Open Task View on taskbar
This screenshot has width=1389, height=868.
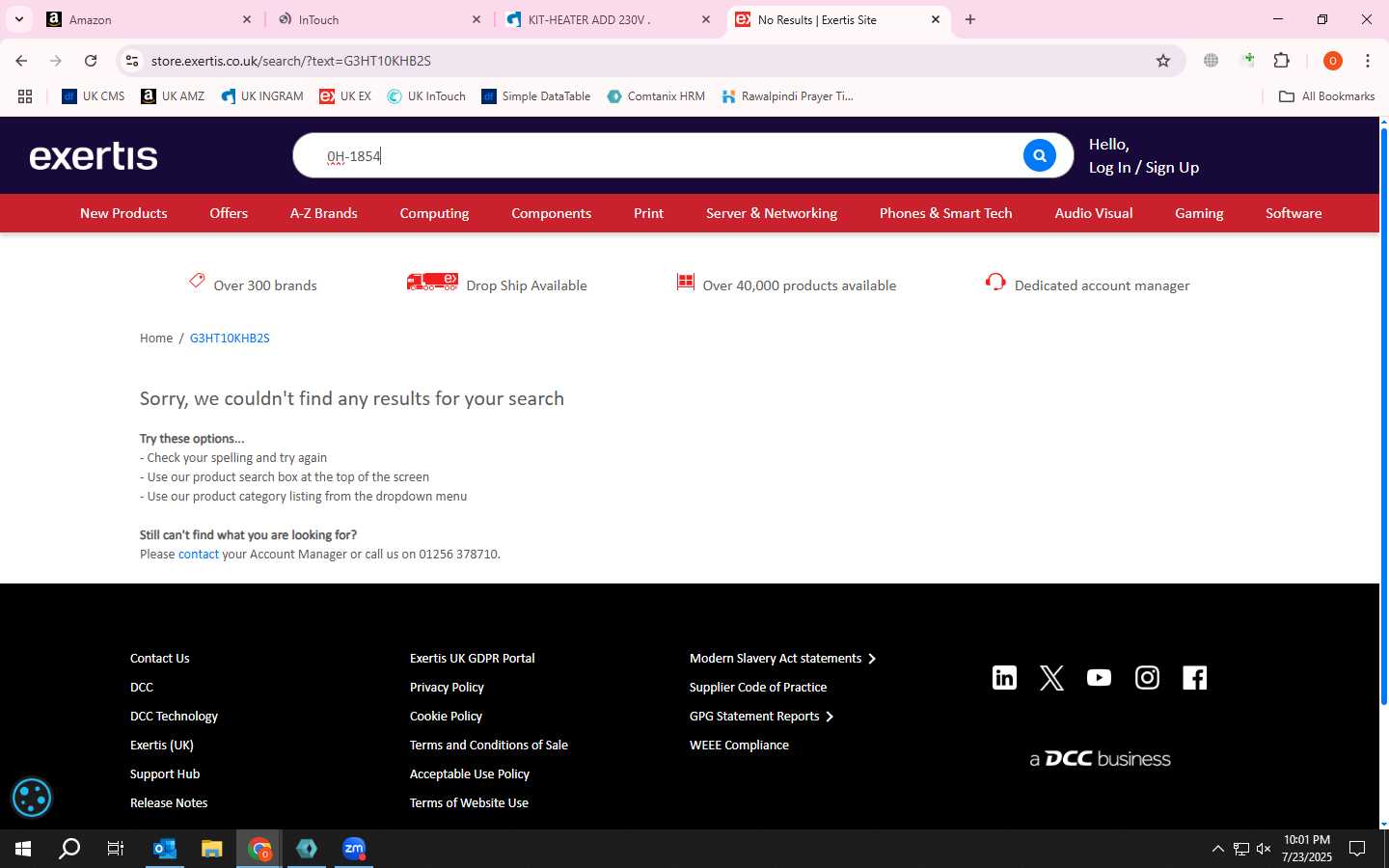(116, 849)
